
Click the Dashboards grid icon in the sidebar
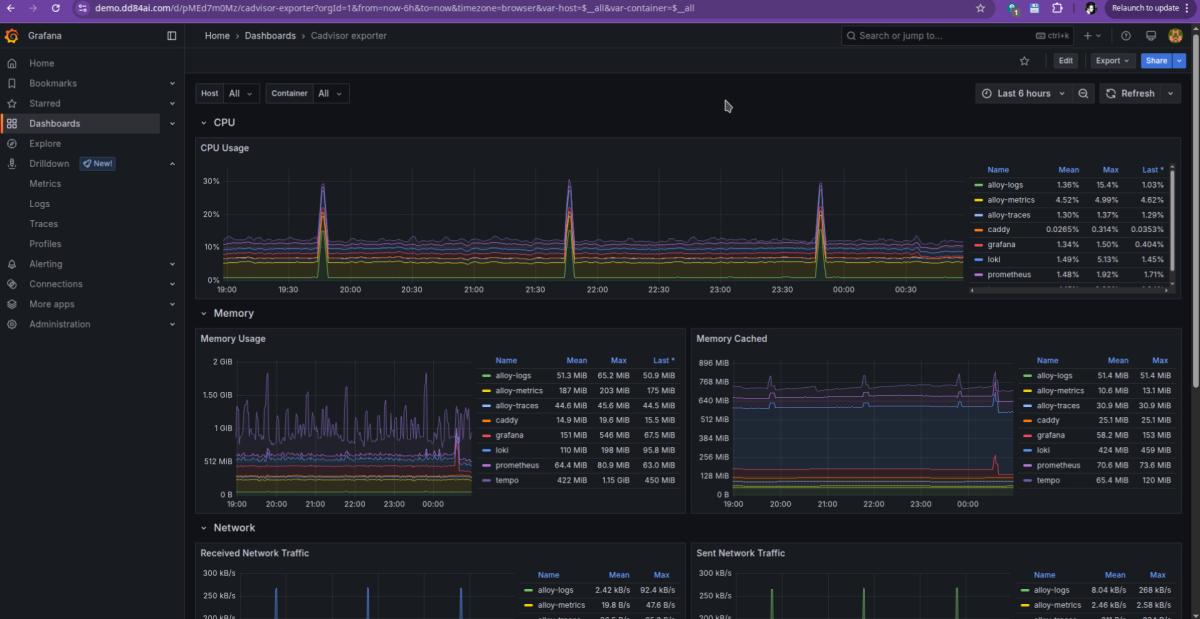tap(12, 124)
